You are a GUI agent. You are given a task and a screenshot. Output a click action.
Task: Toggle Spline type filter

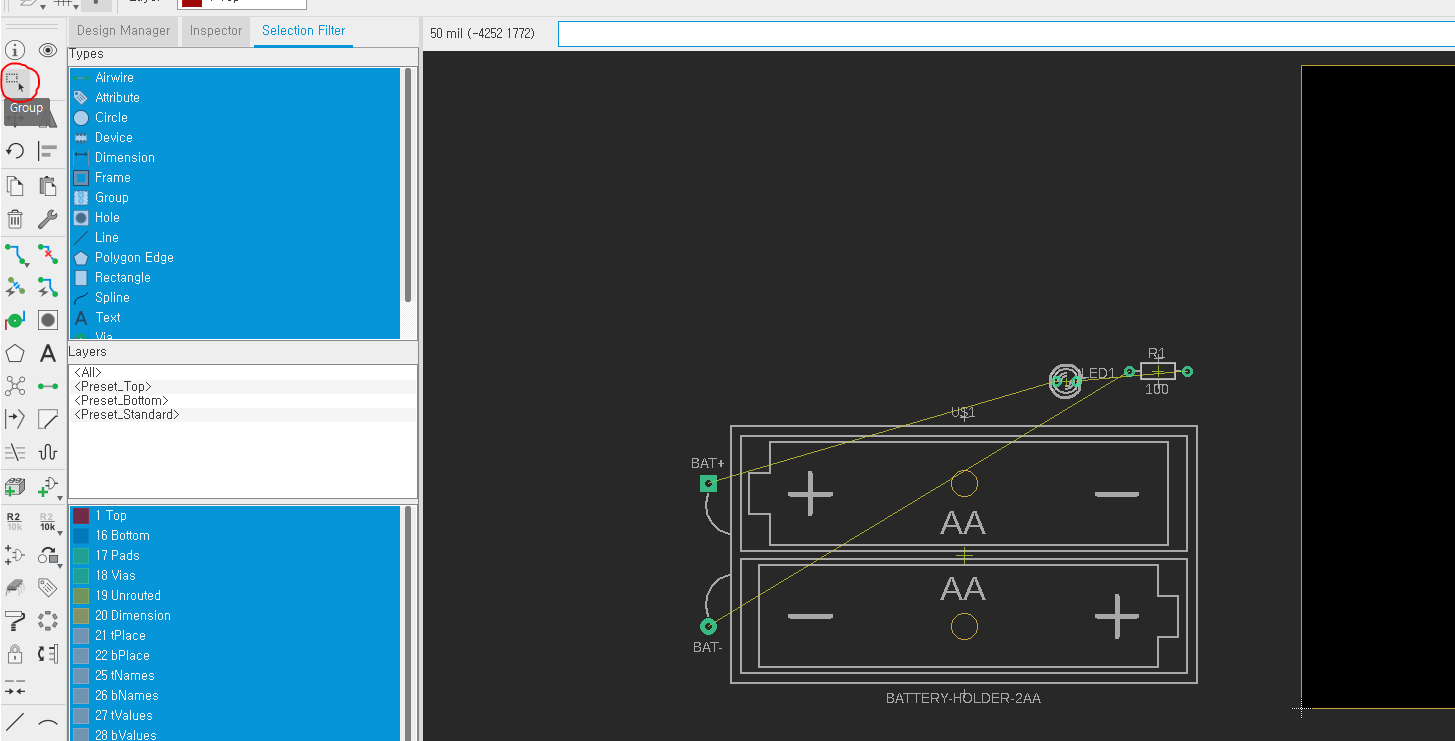coord(236,297)
